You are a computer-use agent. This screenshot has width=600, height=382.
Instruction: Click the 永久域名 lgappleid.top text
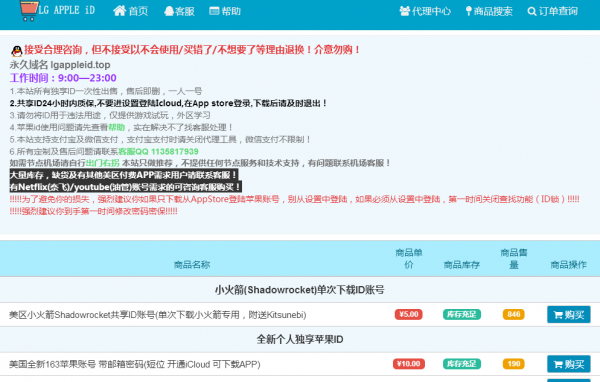coord(60,65)
